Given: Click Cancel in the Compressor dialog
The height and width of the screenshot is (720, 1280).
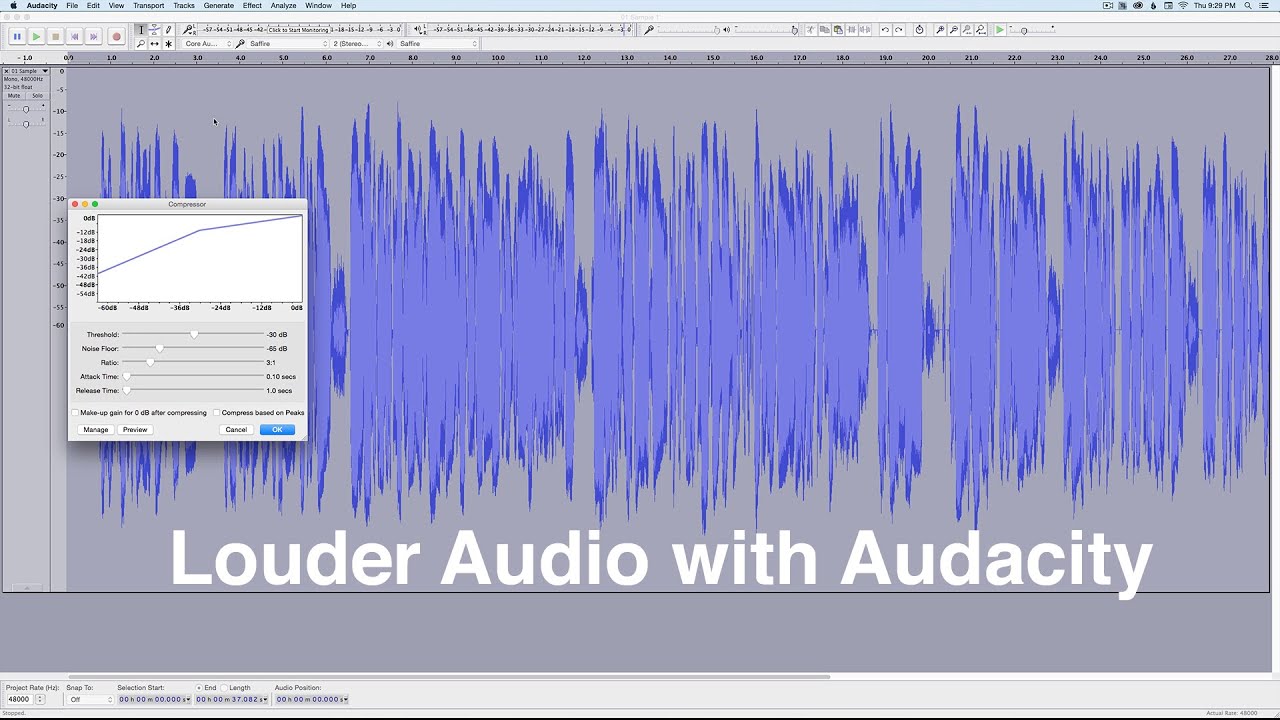Looking at the screenshot, I should click(x=236, y=430).
